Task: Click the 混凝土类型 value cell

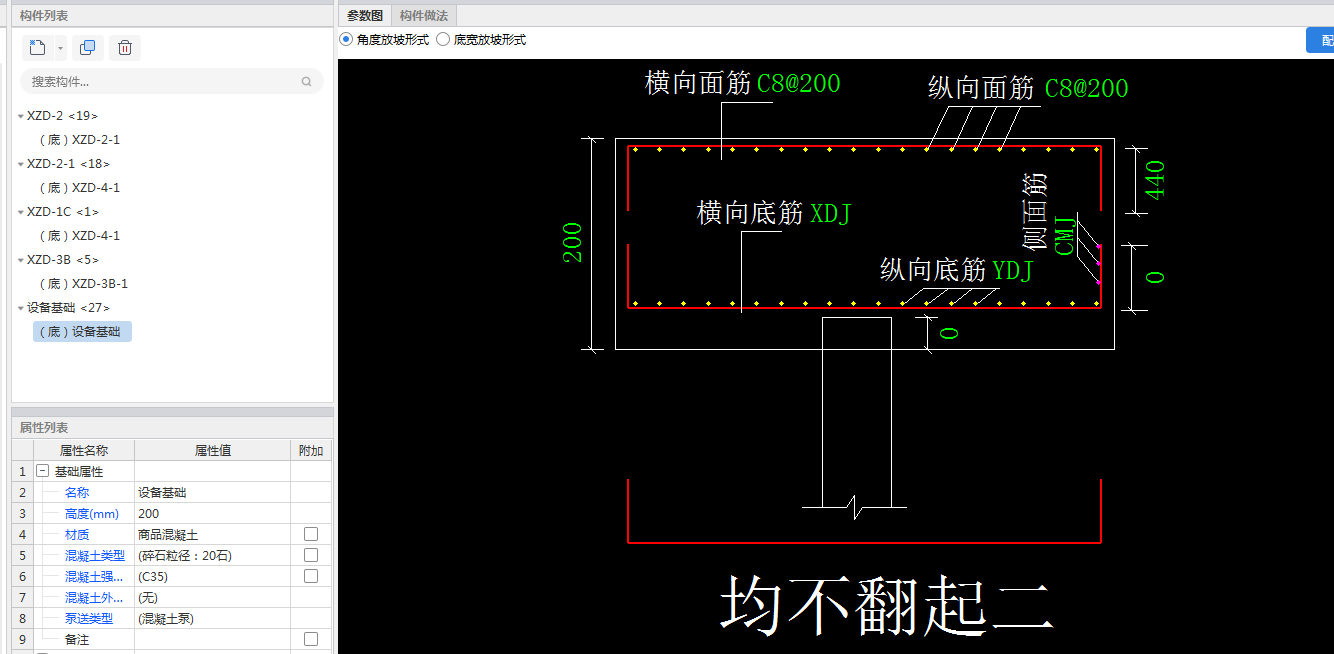Action: [x=212, y=555]
